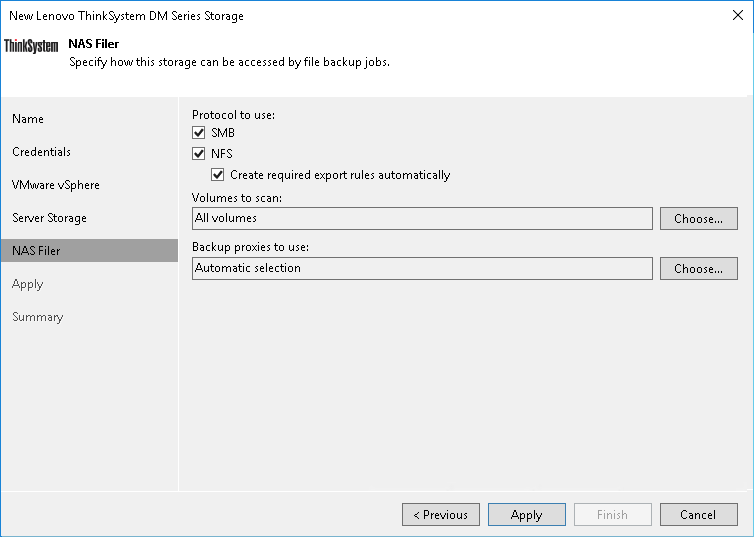Click the All volumes field
This screenshot has width=754, height=537.
click(x=421, y=218)
